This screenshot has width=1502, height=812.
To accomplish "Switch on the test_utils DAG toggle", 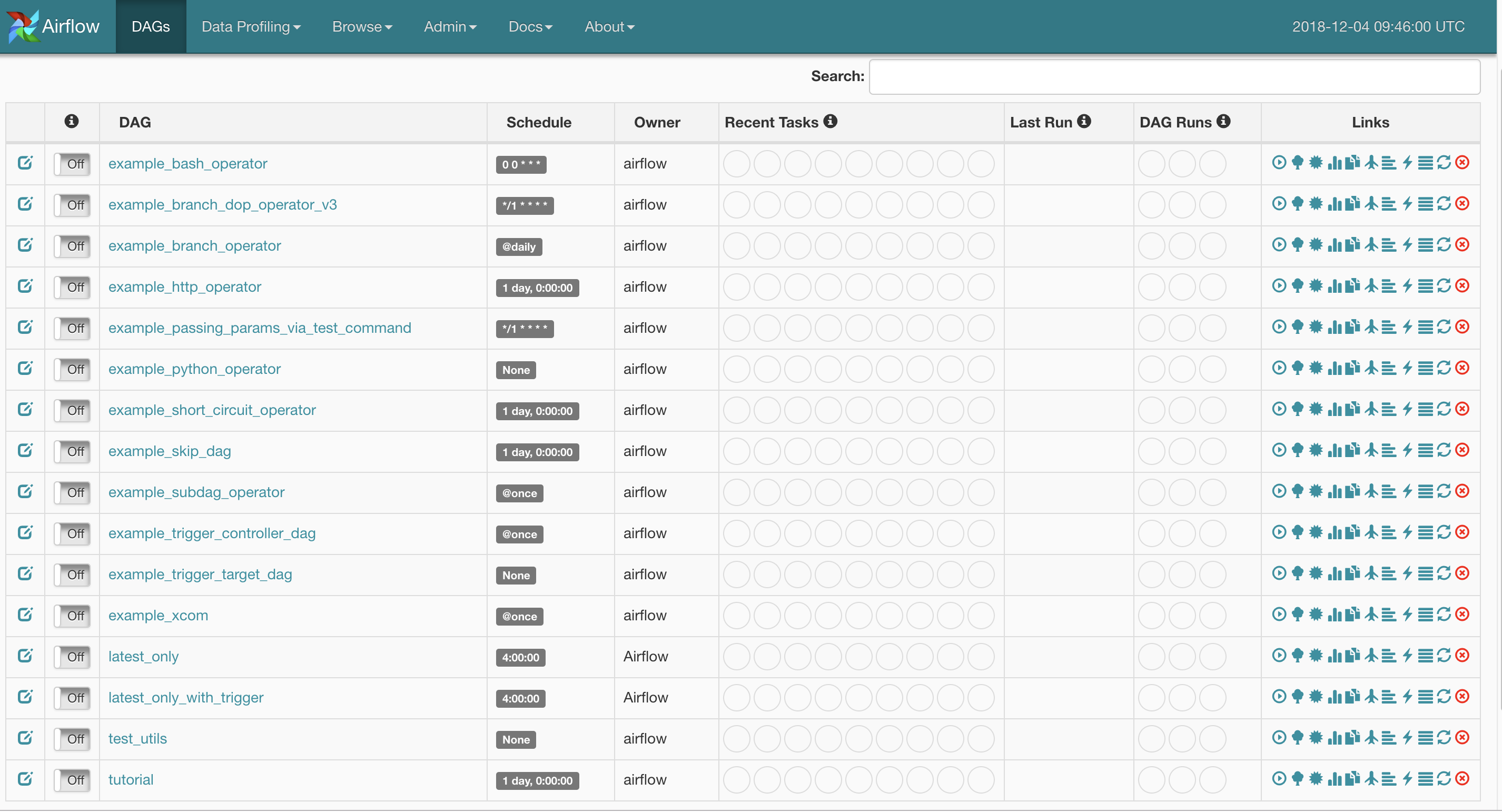I will [x=72, y=739].
